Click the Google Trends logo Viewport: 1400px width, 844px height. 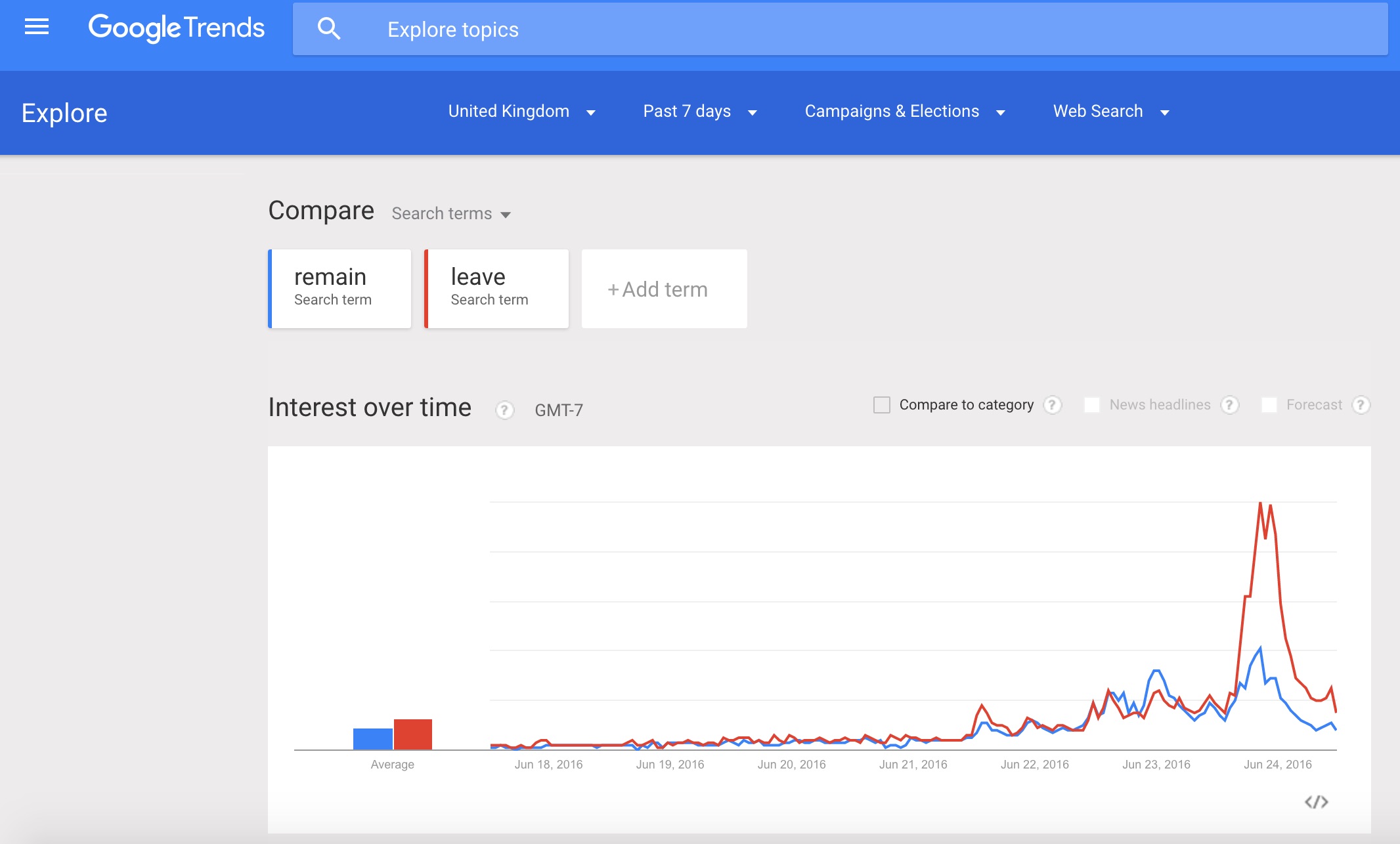point(177,28)
